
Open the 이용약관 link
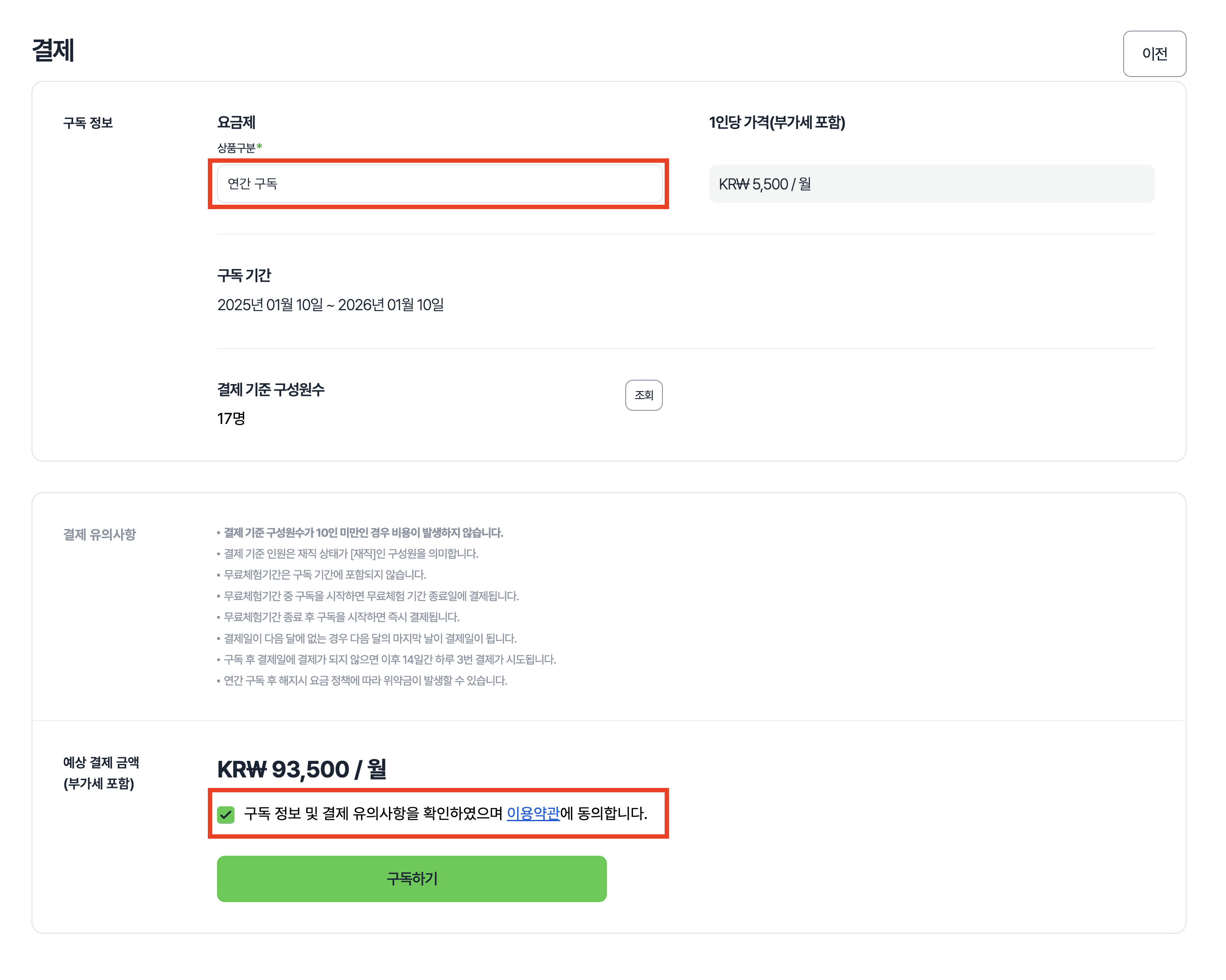tap(533, 813)
